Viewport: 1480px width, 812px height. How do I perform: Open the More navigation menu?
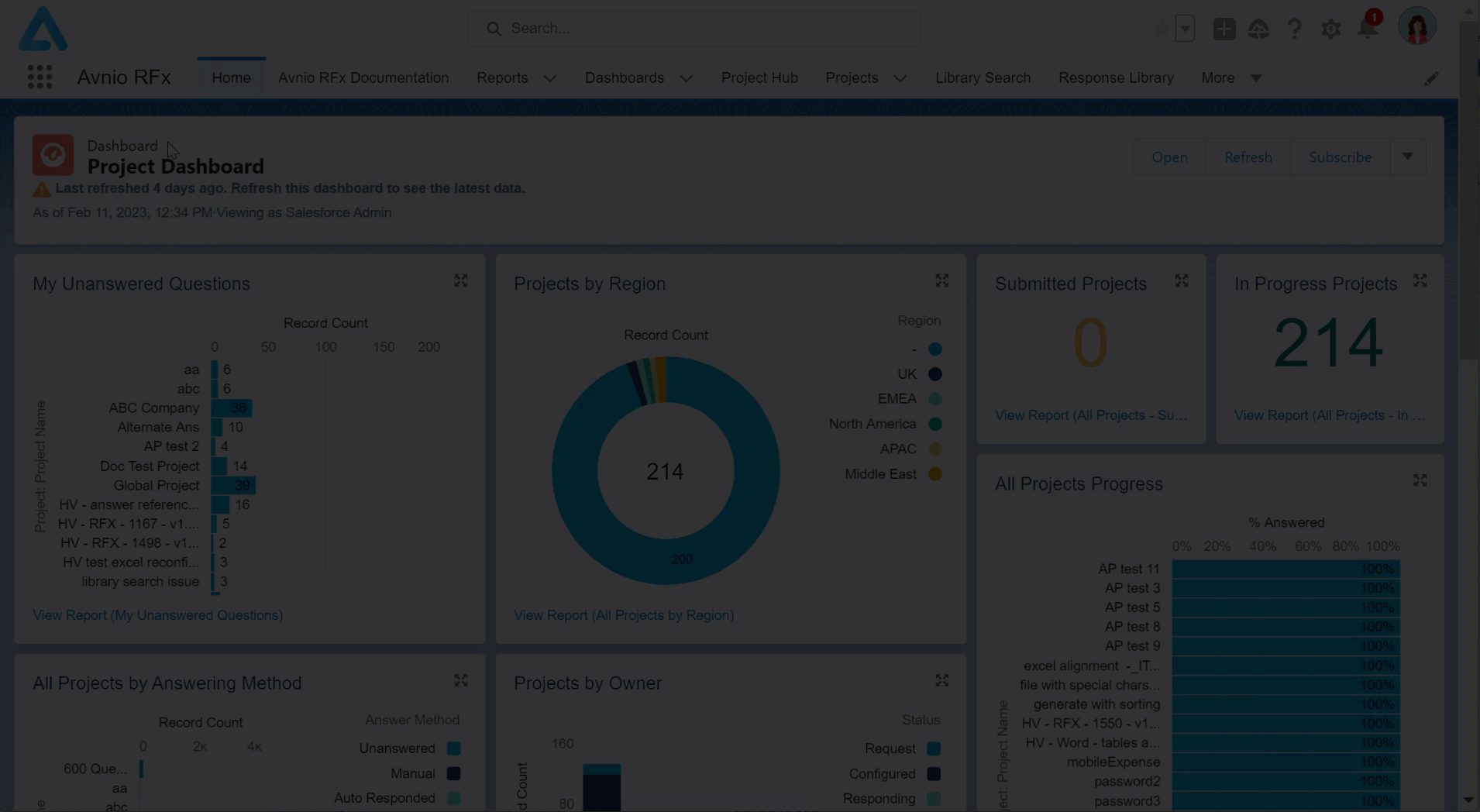(1230, 78)
